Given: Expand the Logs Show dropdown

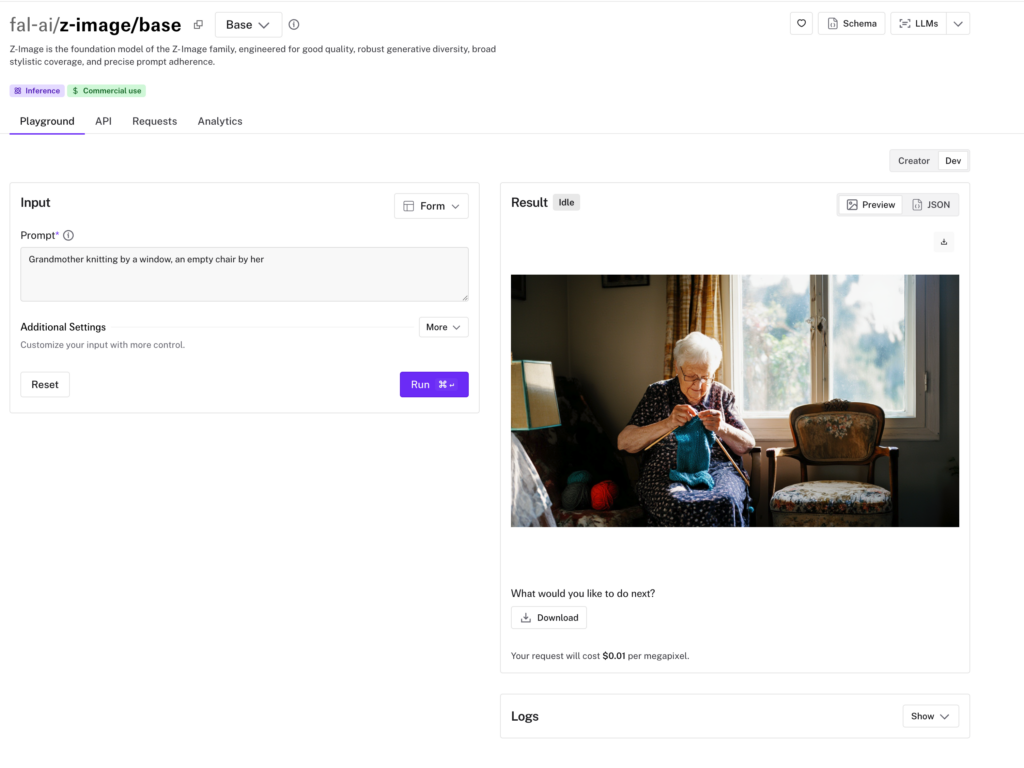Looking at the screenshot, I should pos(930,716).
